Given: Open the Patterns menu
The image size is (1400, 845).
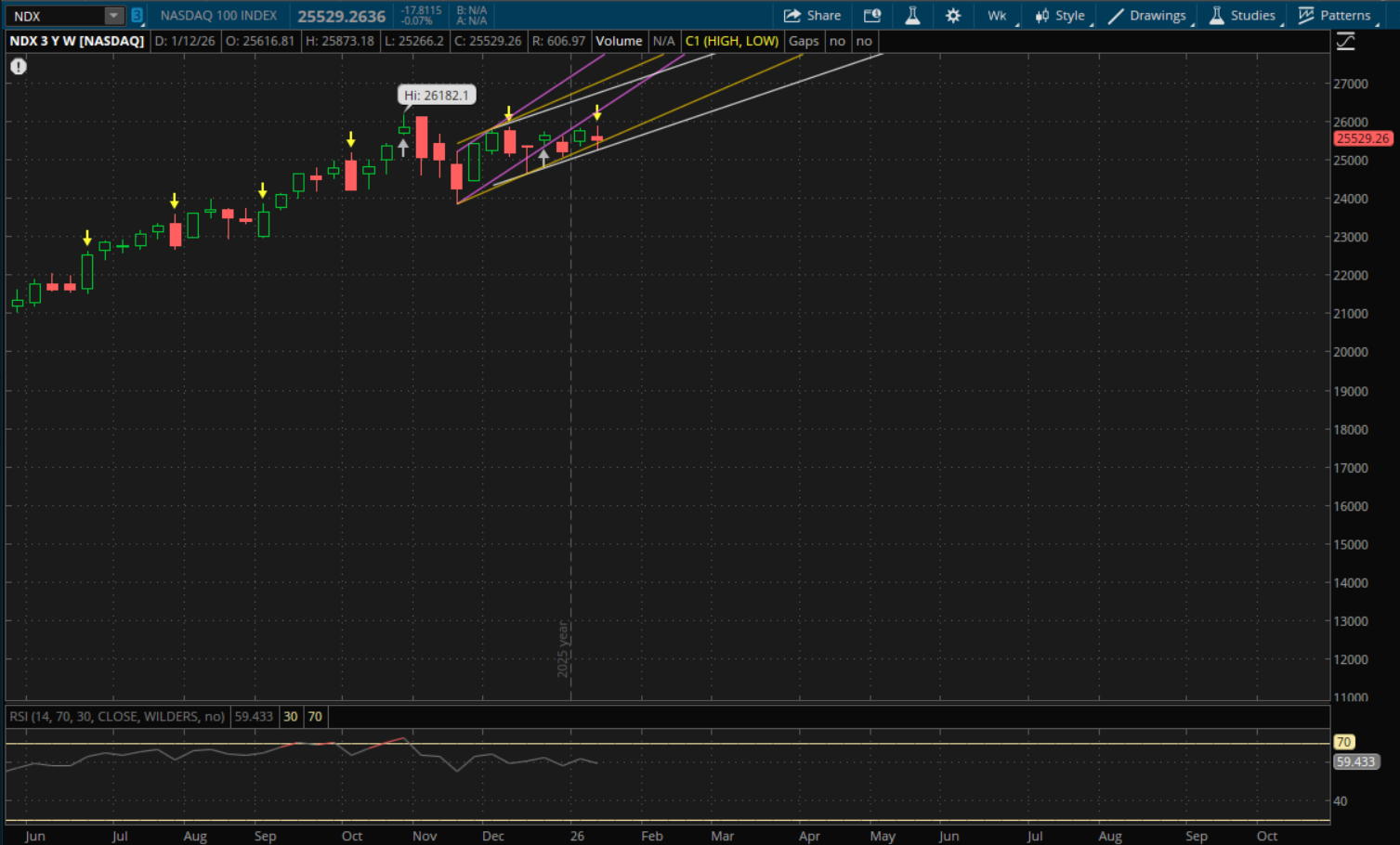Looking at the screenshot, I should tap(1334, 16).
